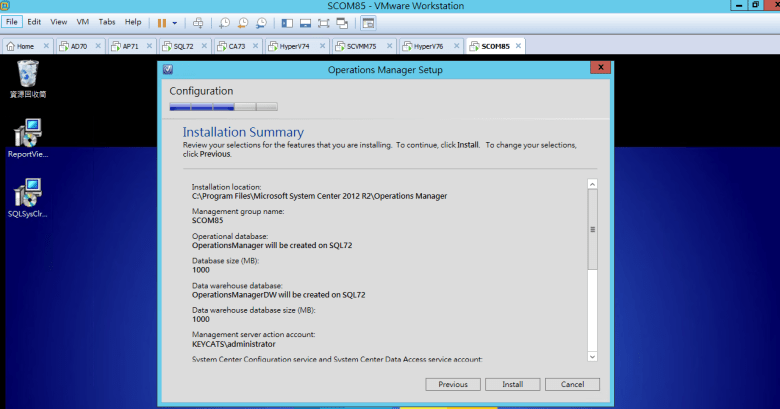Open the power options dropdown arrow
This screenshot has height=409, width=780.
click(175, 22)
